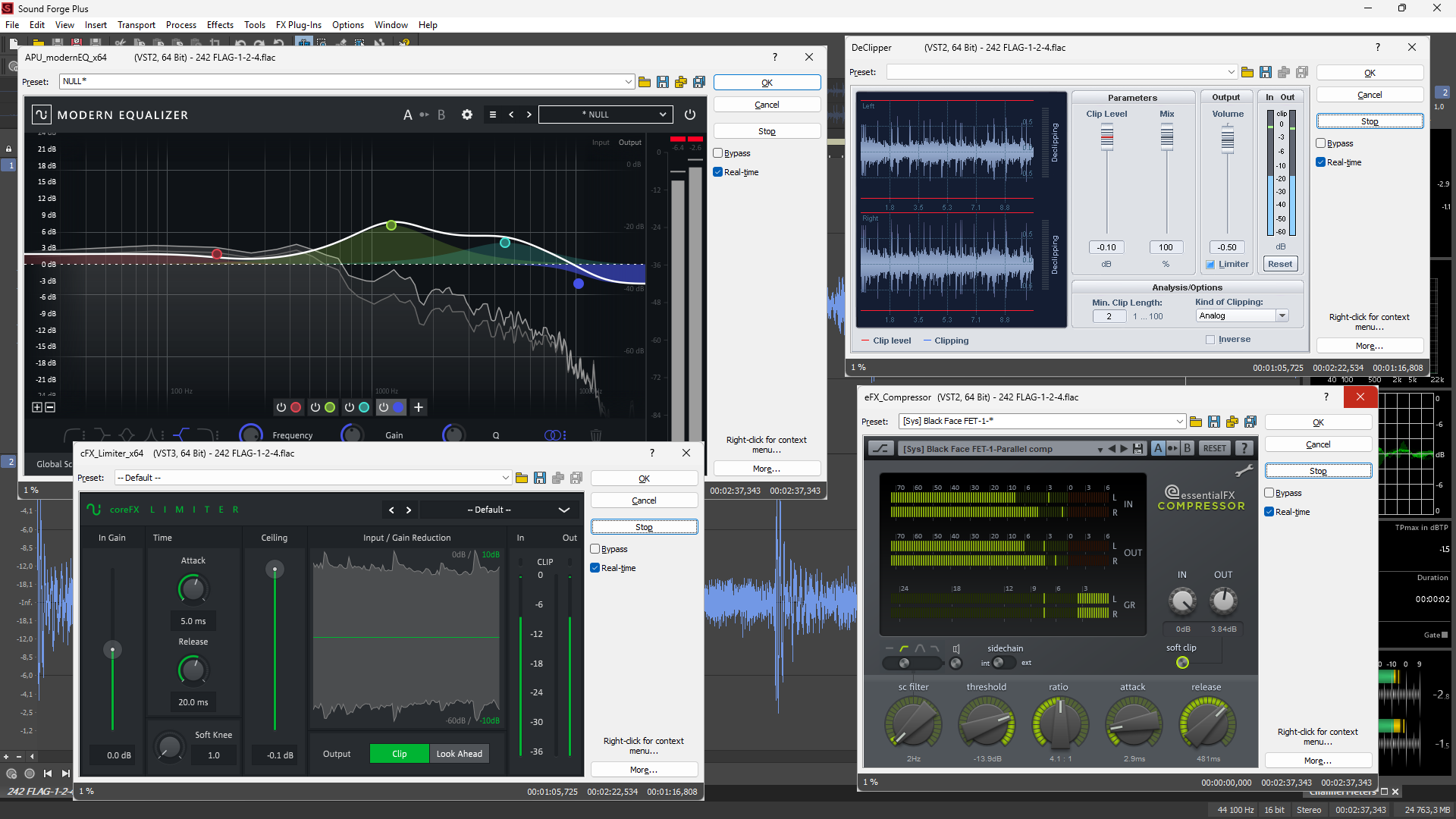Expand eFX_Compressor Preset dropdown
The width and height of the screenshot is (1456, 819).
[x=1180, y=422]
